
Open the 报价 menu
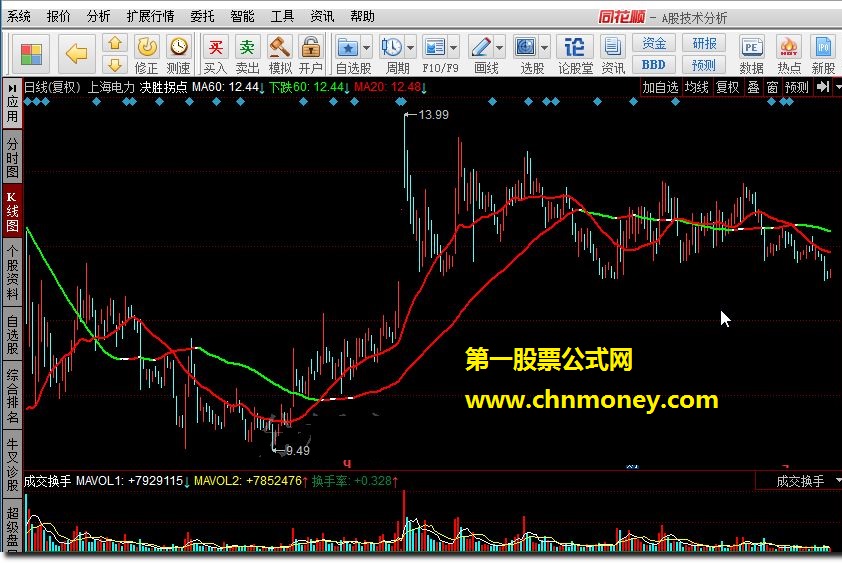tap(59, 17)
